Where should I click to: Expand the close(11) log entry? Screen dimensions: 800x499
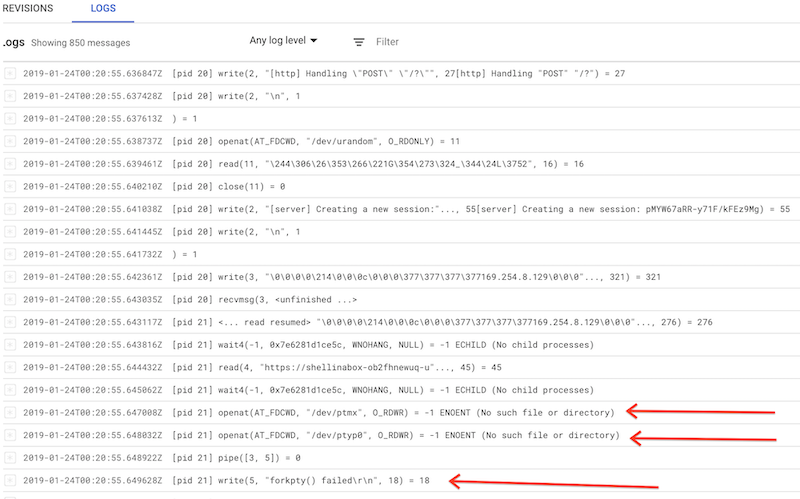10,186
